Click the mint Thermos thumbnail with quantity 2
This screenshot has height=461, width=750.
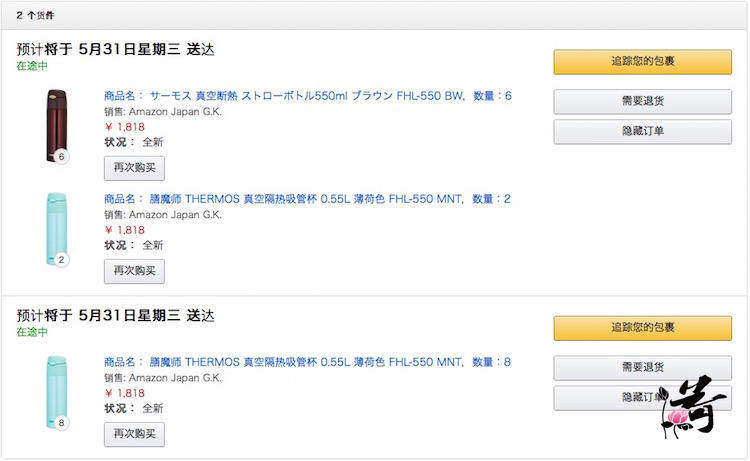(x=54, y=227)
